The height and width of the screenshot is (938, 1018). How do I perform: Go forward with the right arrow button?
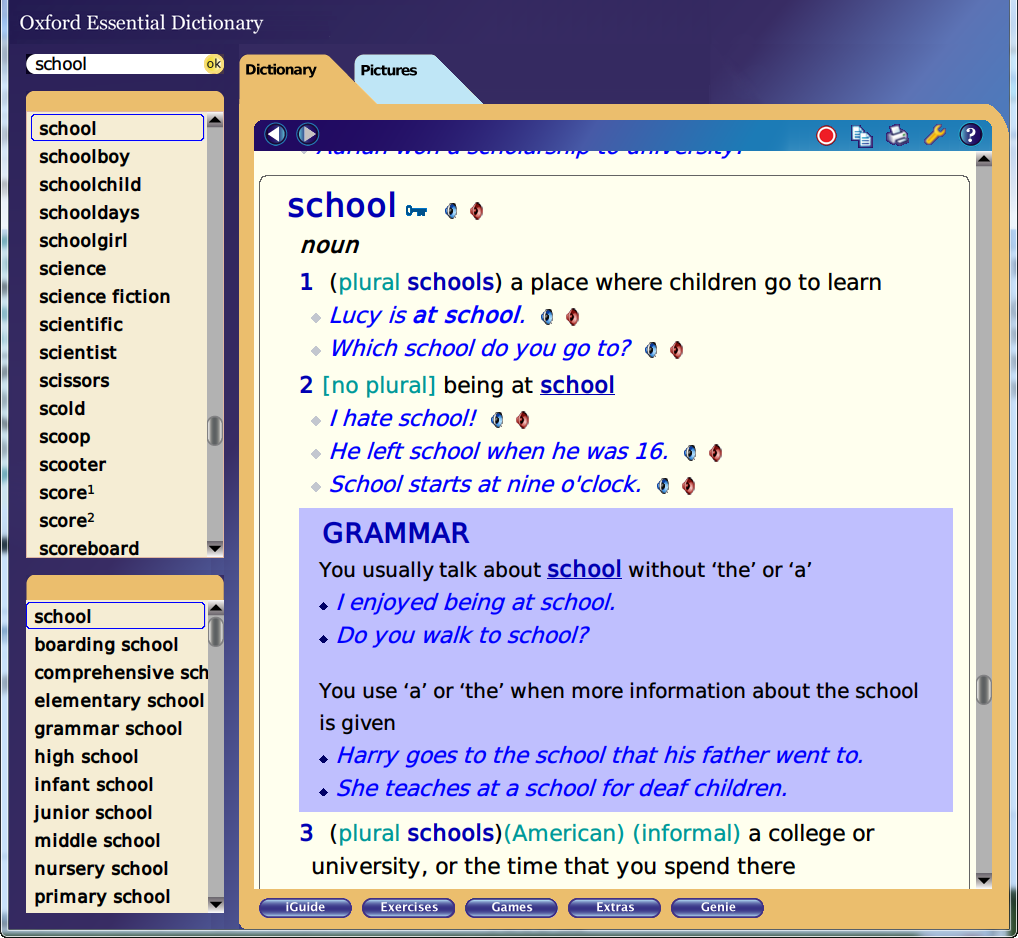tap(307, 134)
